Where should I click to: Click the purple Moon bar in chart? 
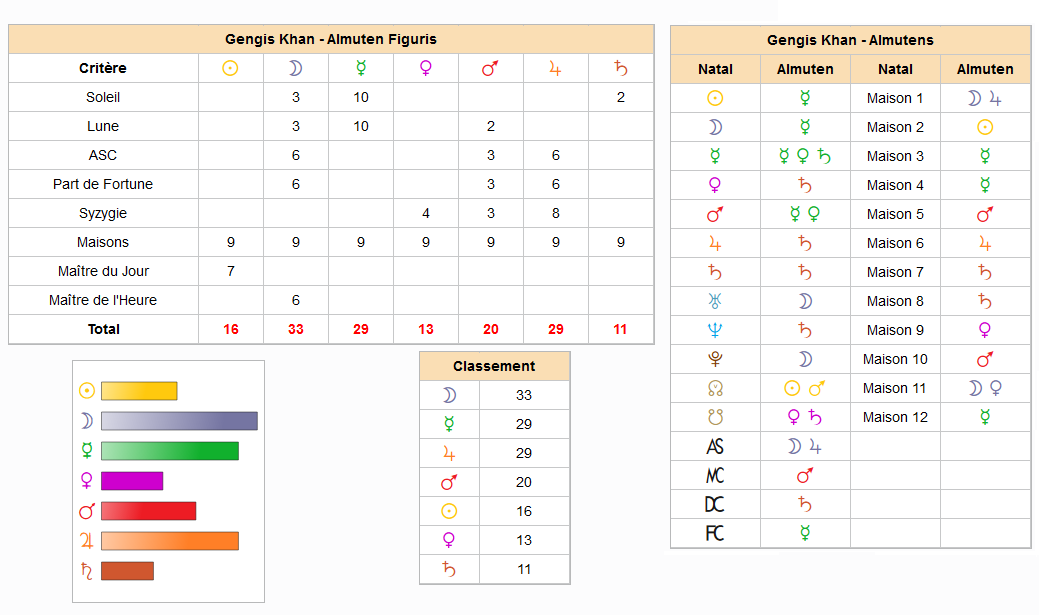coord(180,421)
